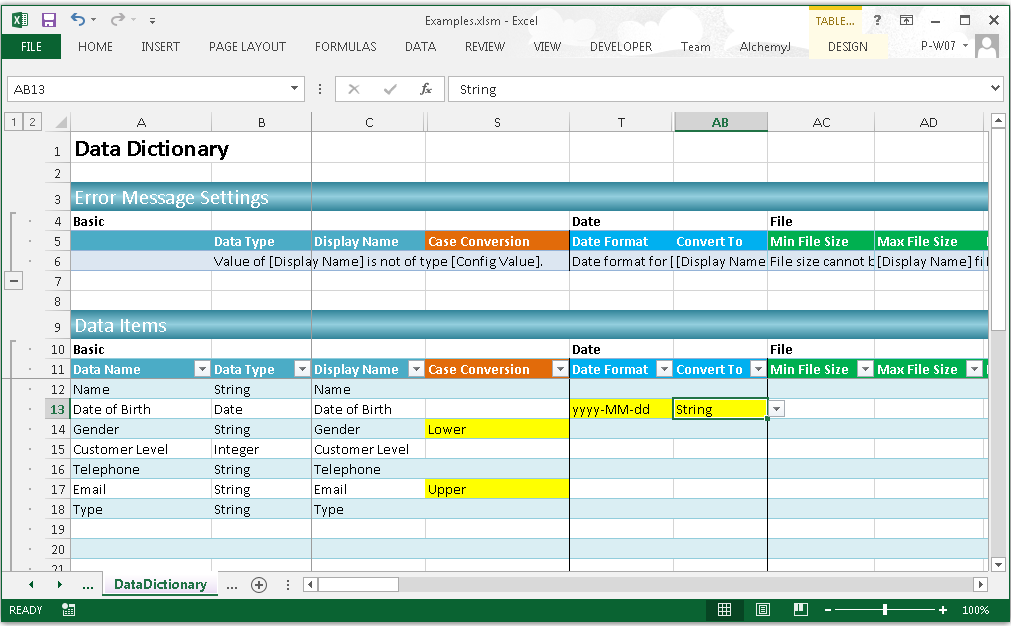Click the zoom in plus button
This screenshot has width=1011, height=626.
pos(943,610)
